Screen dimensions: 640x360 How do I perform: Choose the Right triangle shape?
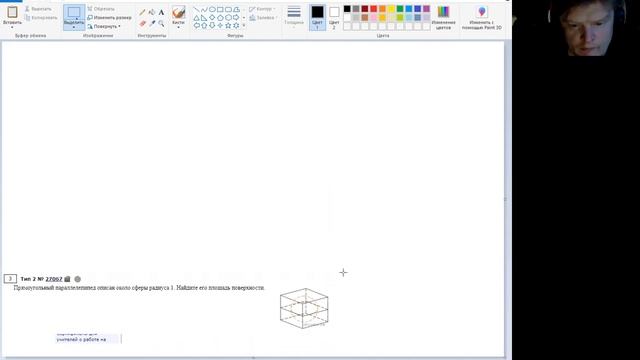click(x=204, y=18)
